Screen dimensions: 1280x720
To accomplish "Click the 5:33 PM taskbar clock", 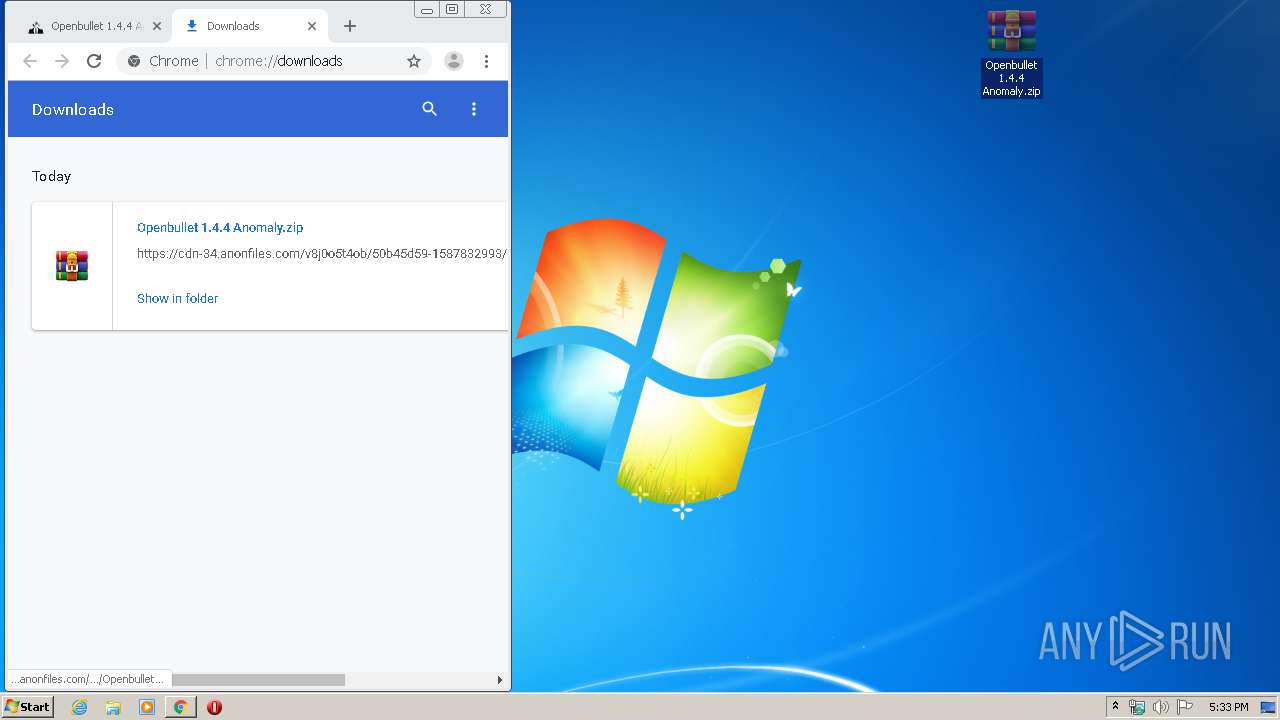I will coord(1228,707).
